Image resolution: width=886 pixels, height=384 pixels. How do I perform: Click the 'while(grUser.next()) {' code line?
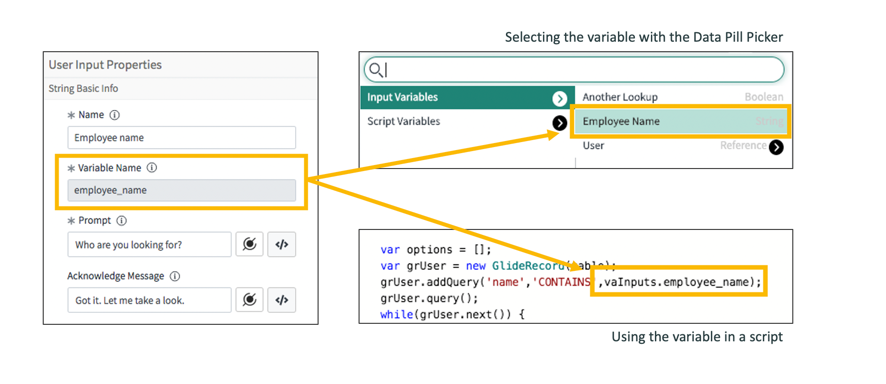(x=453, y=314)
